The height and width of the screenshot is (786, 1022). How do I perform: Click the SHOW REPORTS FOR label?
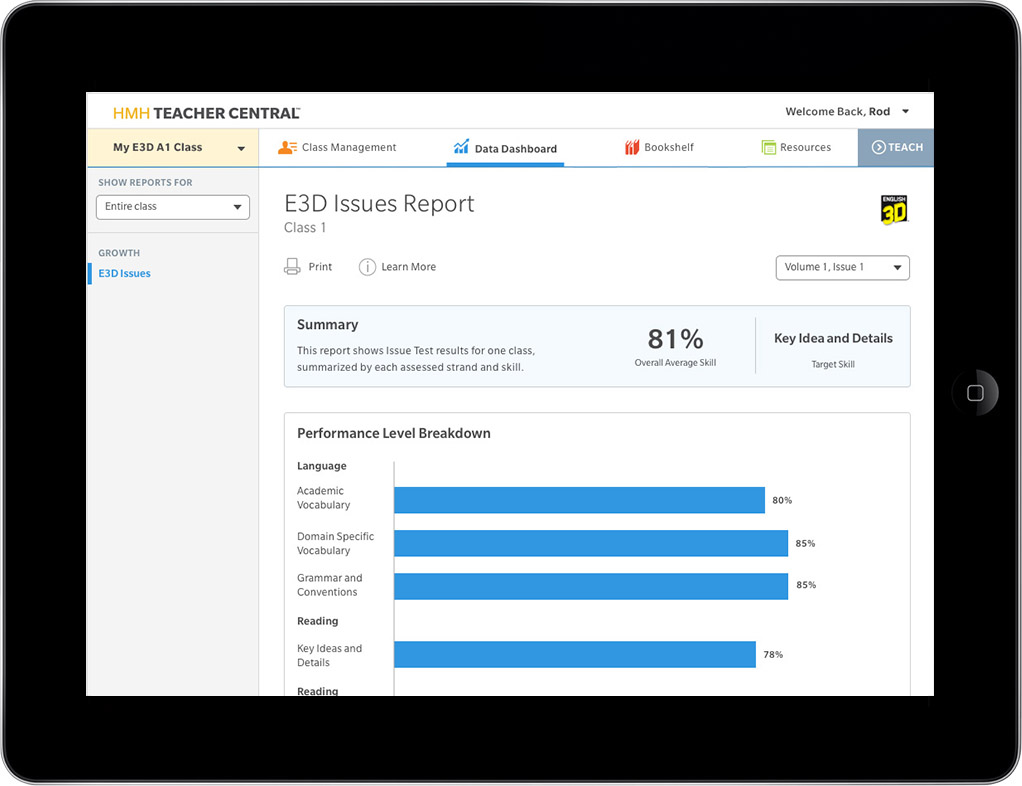coord(145,182)
